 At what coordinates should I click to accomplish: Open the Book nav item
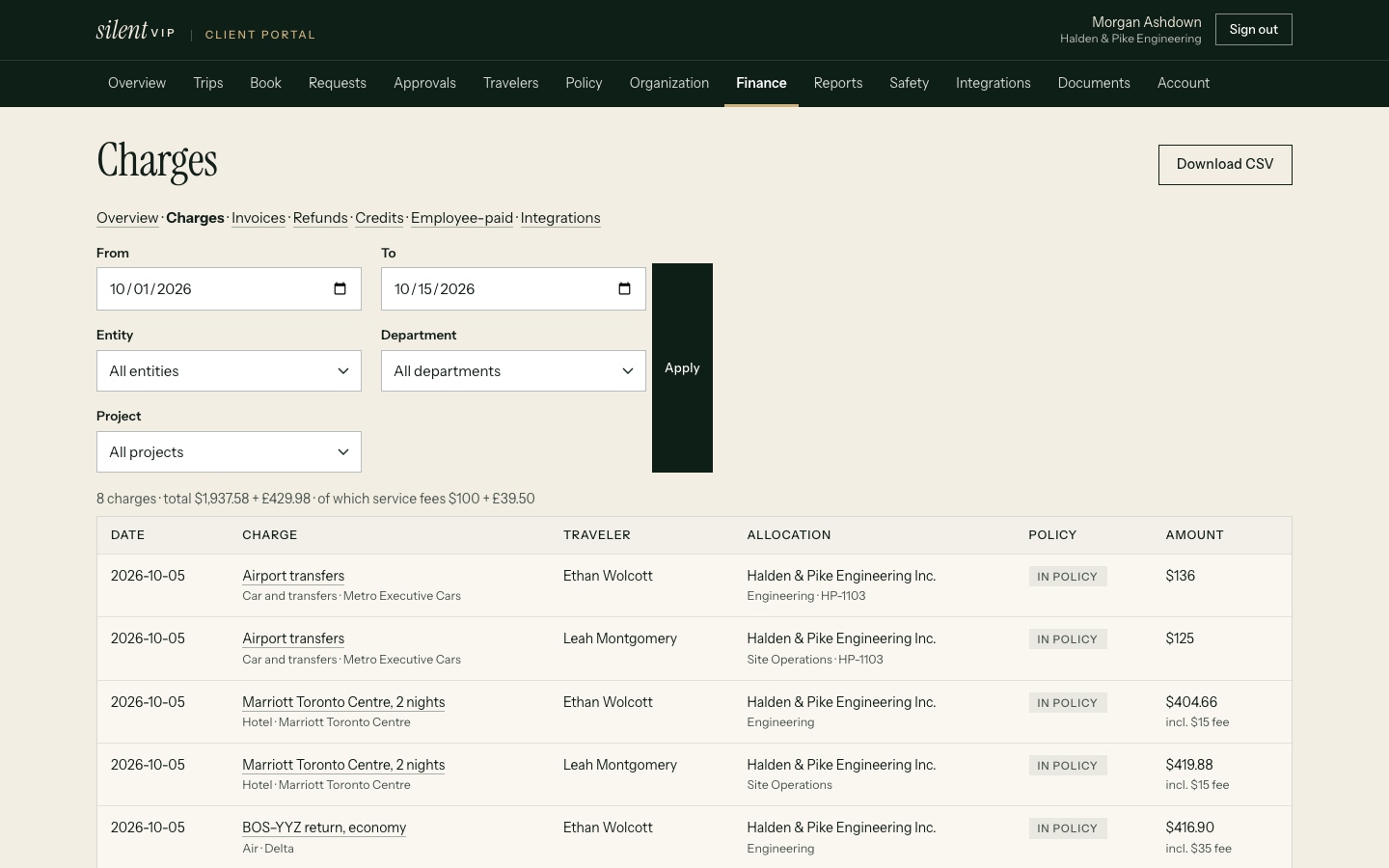[265, 83]
